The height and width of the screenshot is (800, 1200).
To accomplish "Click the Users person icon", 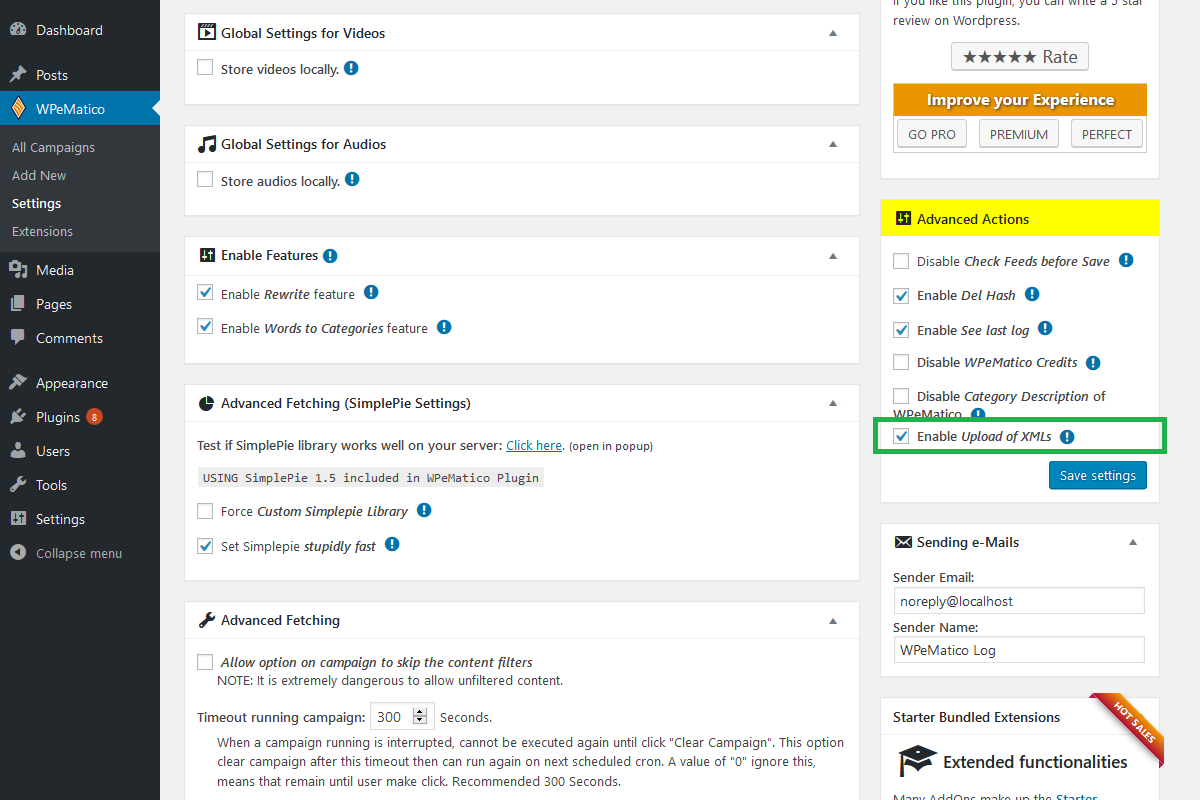I will [18, 451].
